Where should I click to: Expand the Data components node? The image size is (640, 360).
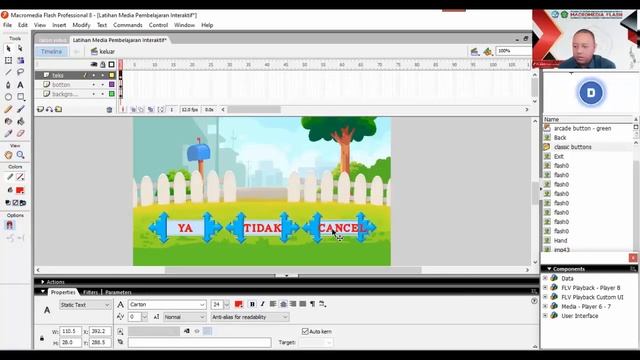545,278
